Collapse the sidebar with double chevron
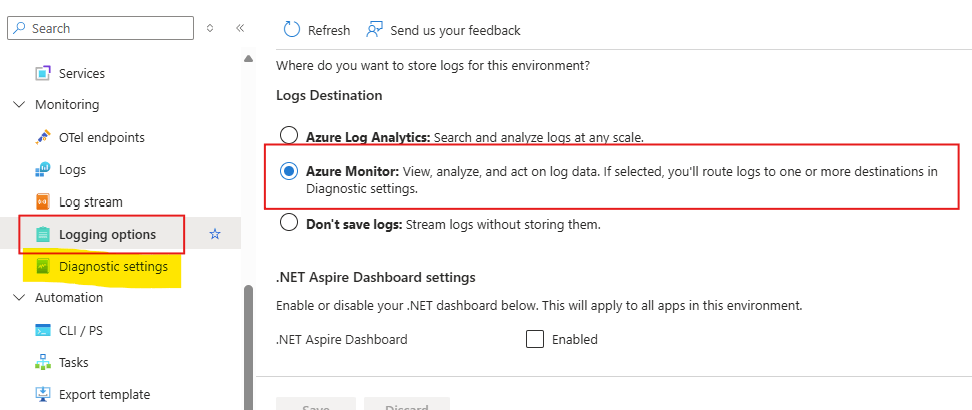The image size is (972, 410). pos(240,28)
